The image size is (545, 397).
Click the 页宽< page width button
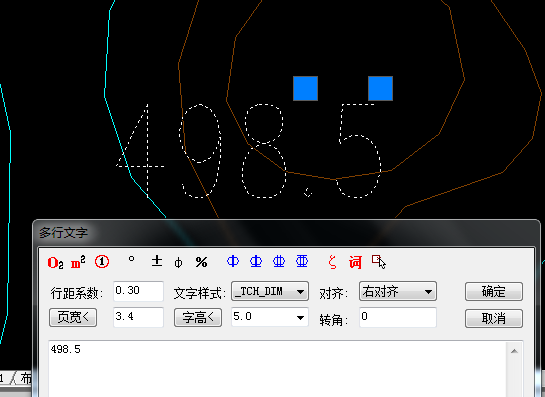pos(73,317)
